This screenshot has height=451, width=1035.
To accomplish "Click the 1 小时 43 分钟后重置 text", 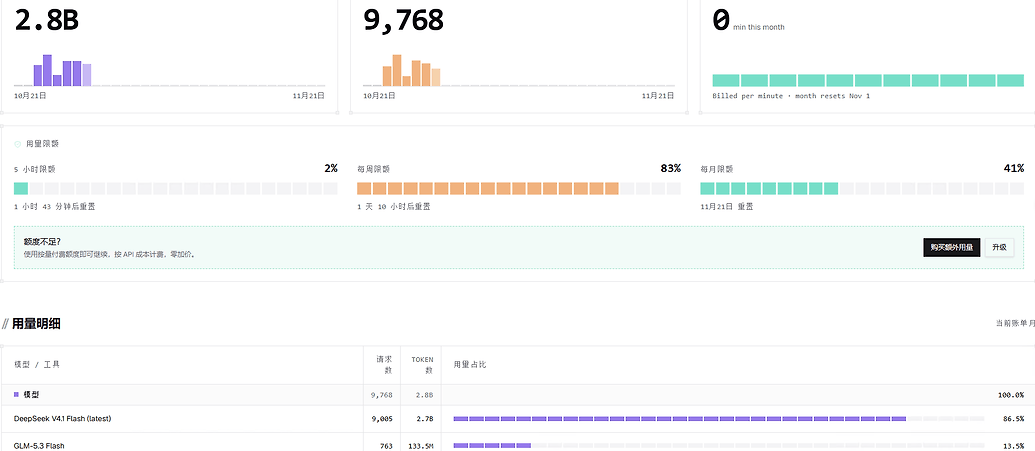I will click(x=54, y=207).
